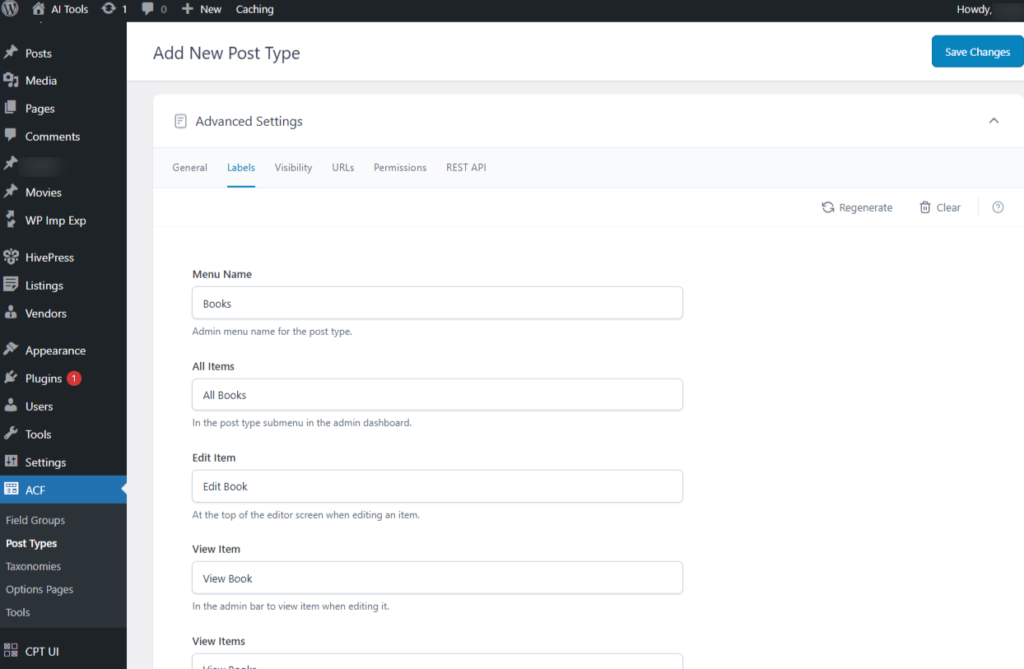Click the Save Changes button
Screen dimensions: 1024x669
(976, 52)
